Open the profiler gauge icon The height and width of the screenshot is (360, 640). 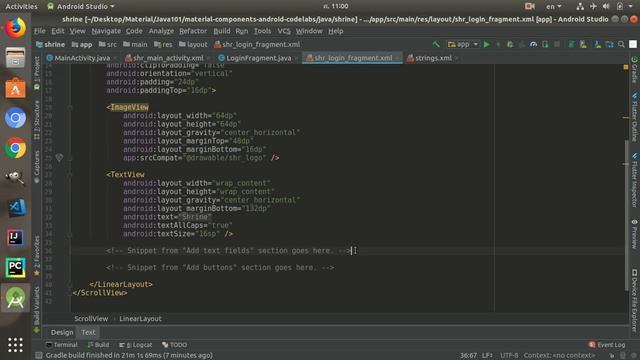(x=533, y=44)
